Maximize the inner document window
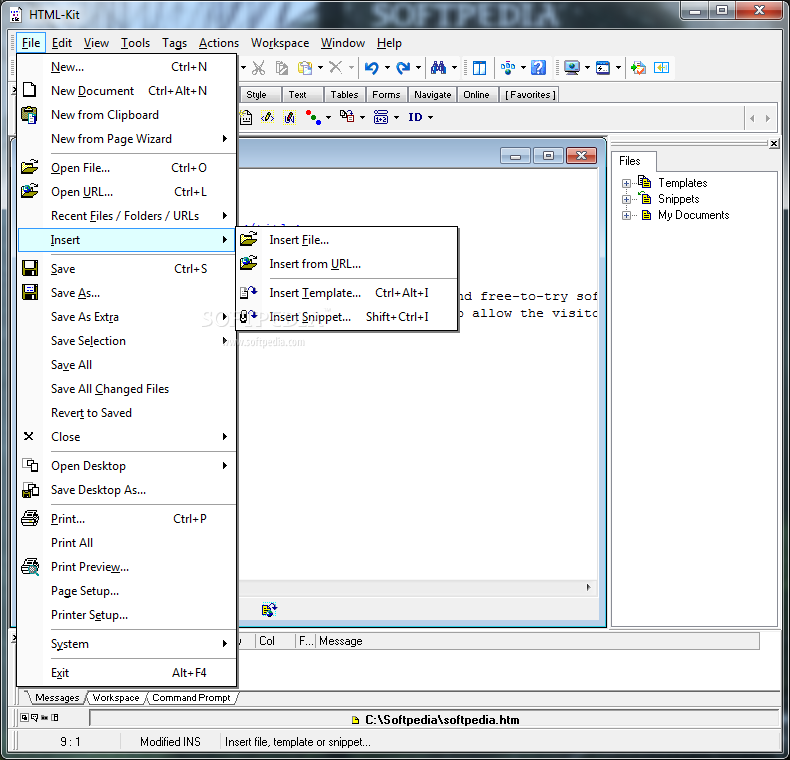The width and height of the screenshot is (790, 760). [548, 156]
